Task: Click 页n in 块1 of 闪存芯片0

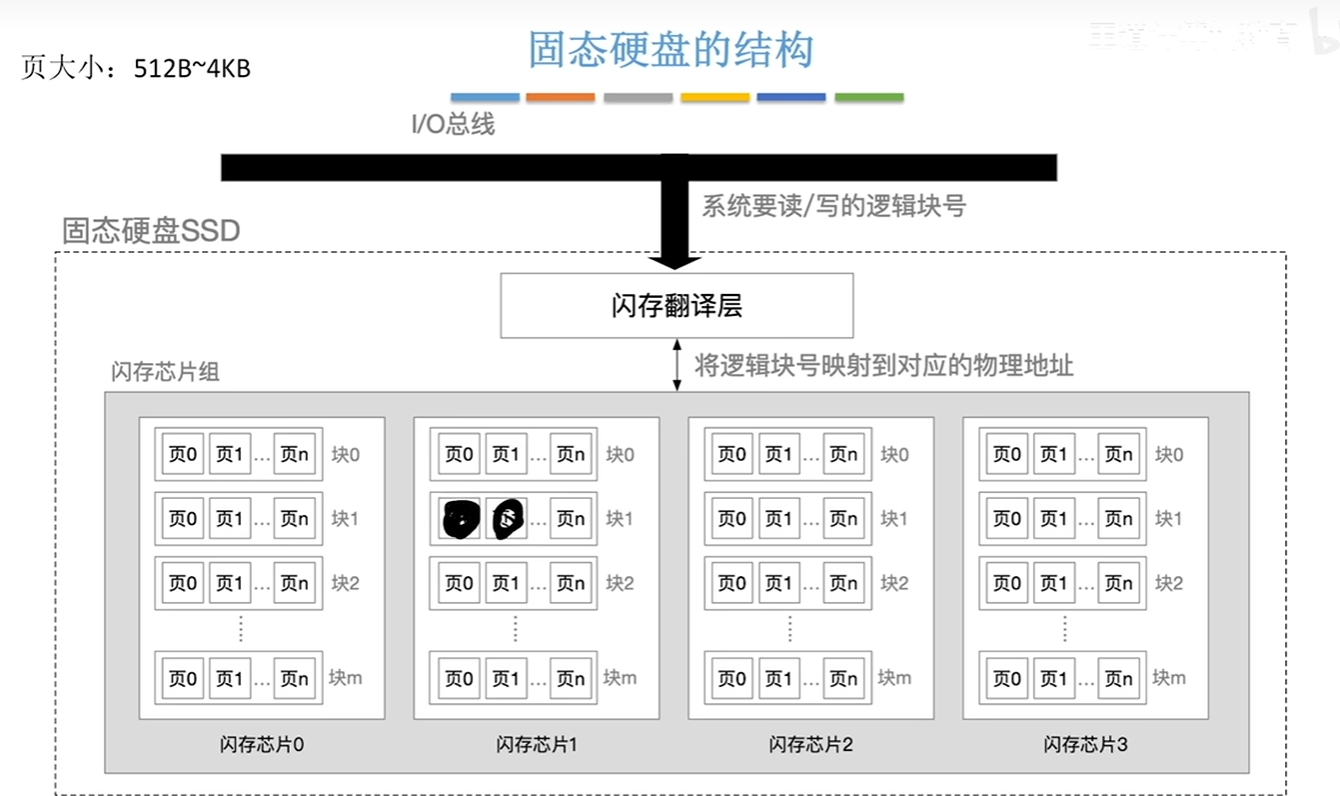Action: tap(294, 519)
